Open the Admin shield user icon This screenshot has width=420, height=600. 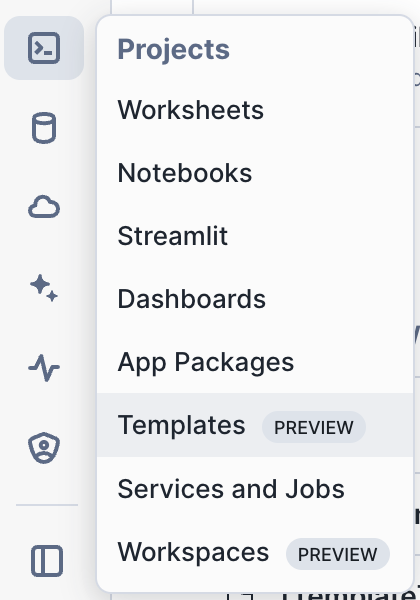tap(44, 448)
